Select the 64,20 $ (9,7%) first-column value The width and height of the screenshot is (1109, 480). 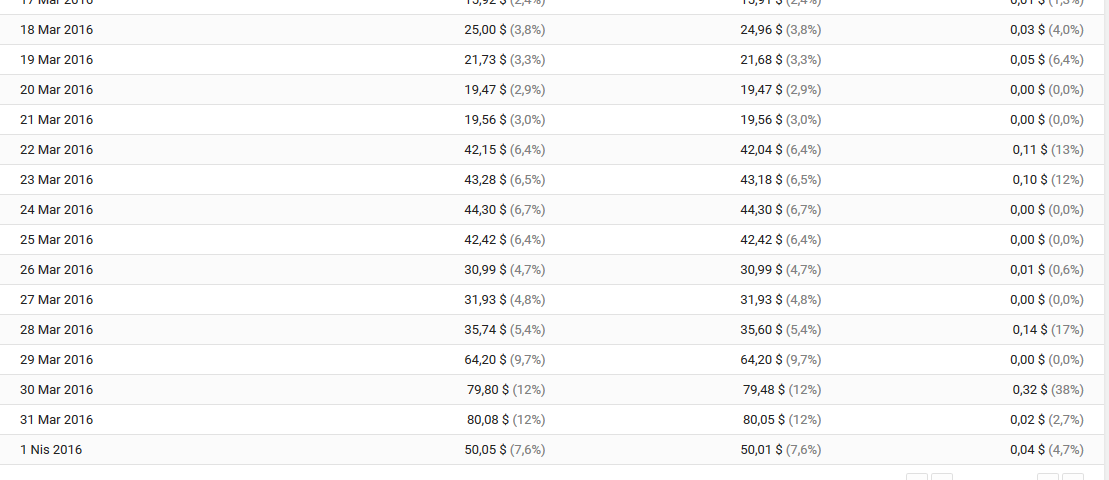point(505,360)
